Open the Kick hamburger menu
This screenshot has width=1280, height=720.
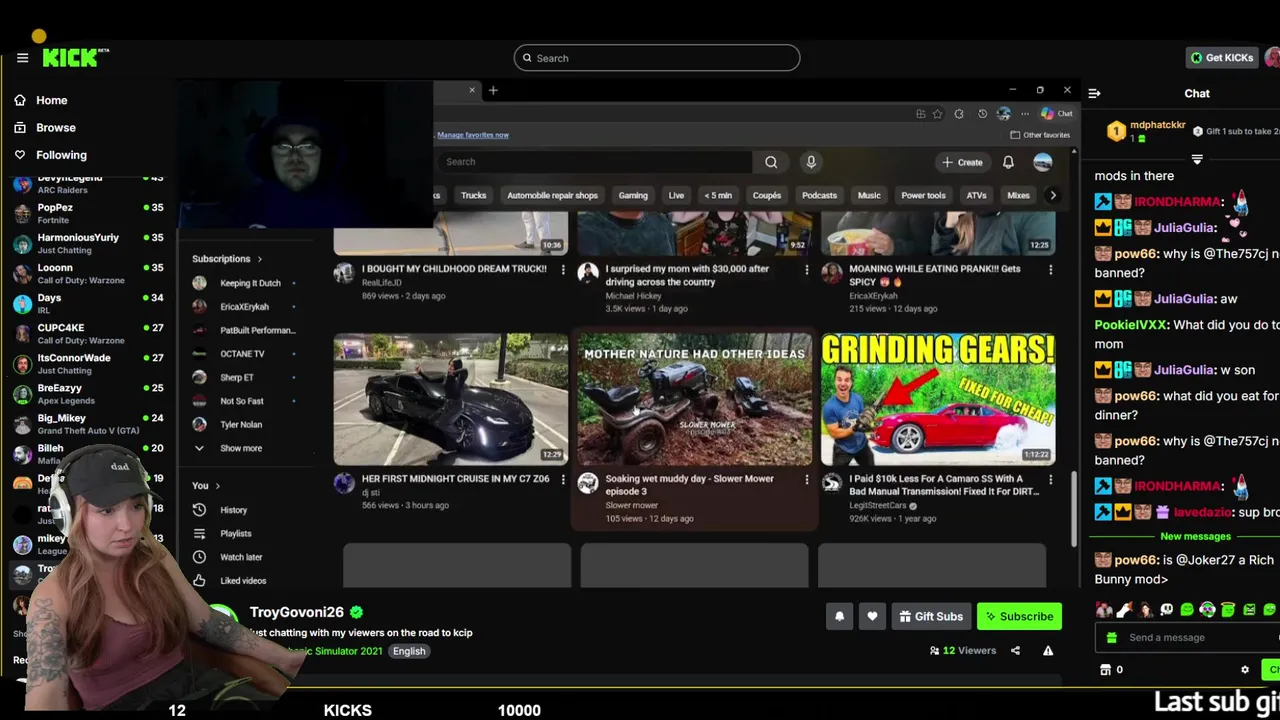pos(22,58)
